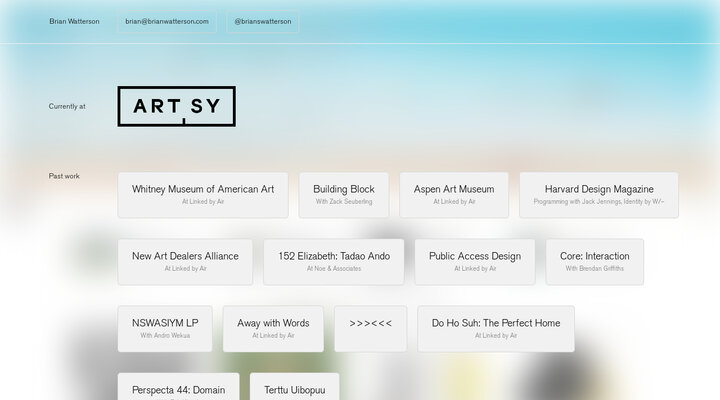Select the Terttu Uibopuu project
720x400 pixels.
click(x=294, y=388)
